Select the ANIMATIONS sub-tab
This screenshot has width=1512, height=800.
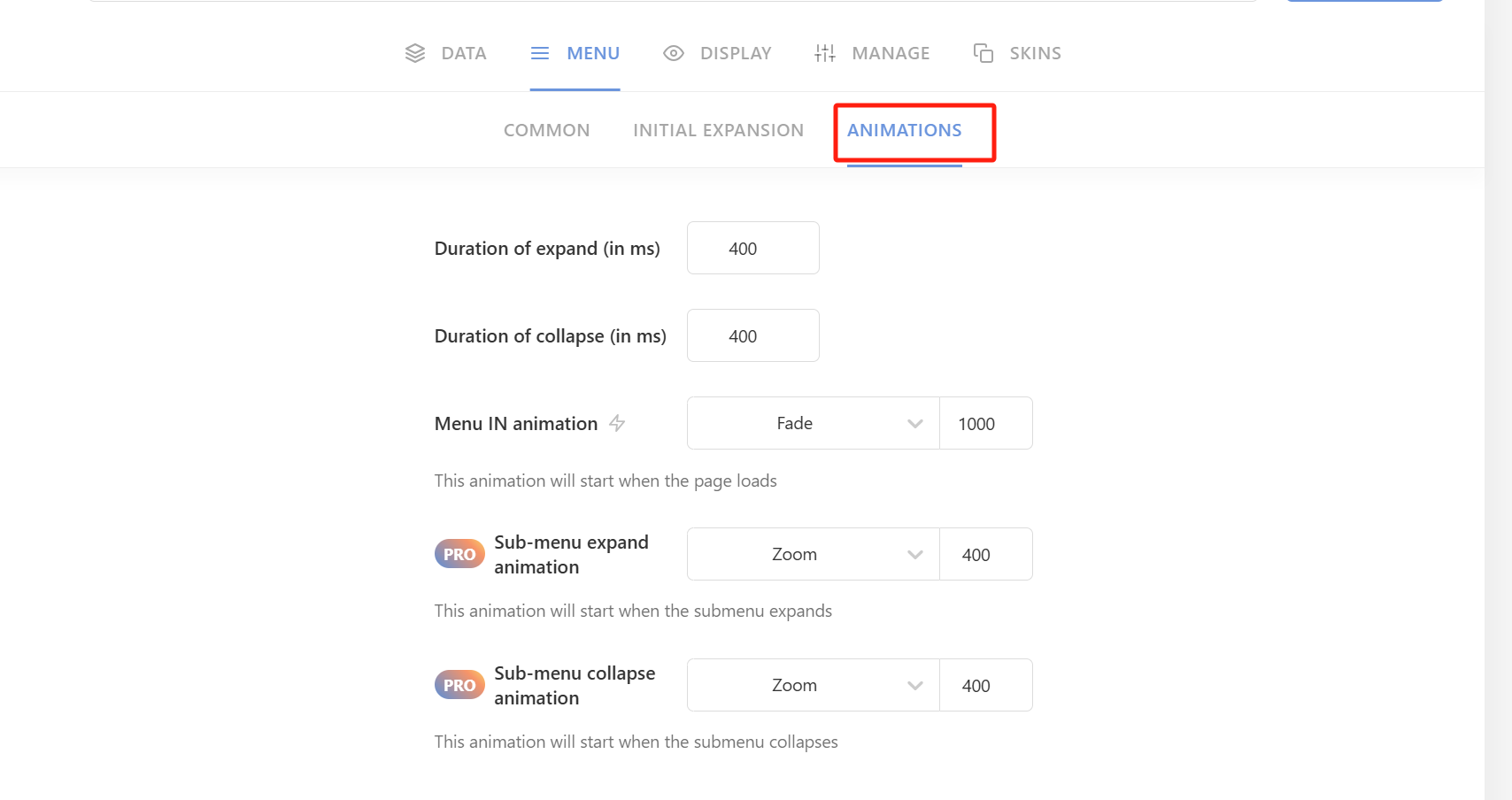click(904, 130)
